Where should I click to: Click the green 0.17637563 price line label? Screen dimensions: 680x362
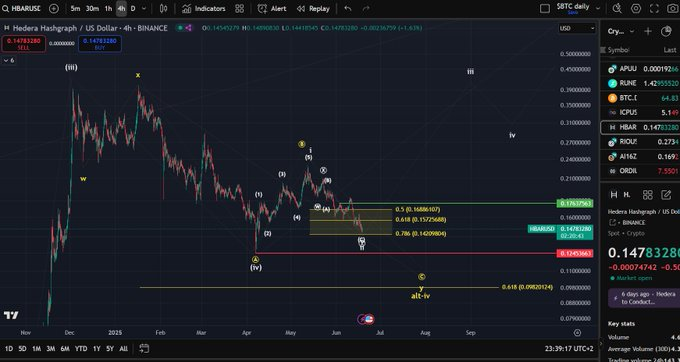(x=575, y=203)
